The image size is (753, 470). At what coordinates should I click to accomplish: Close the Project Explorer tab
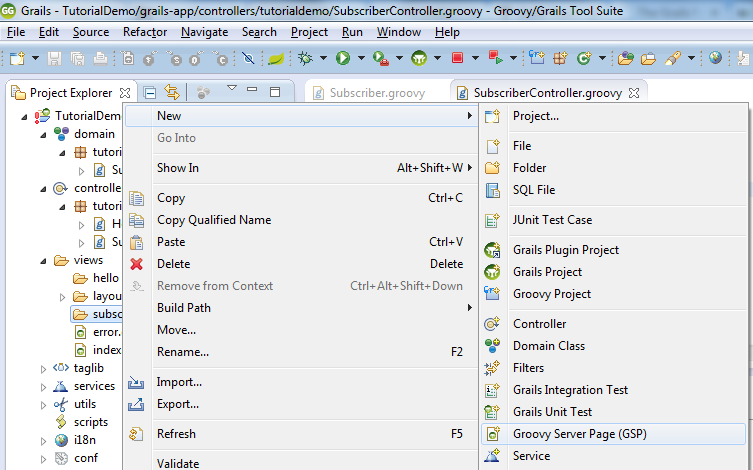tap(125, 93)
